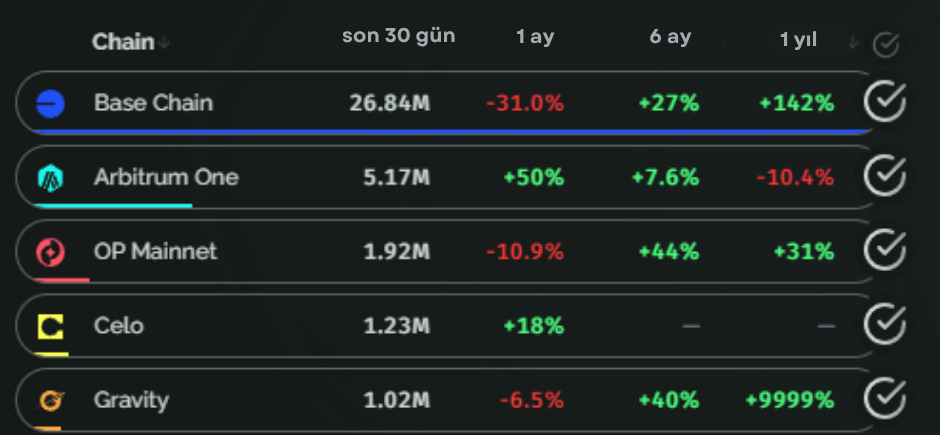
Task: Click the +7.6% value in Arbitrum One row
Action: click(x=665, y=177)
